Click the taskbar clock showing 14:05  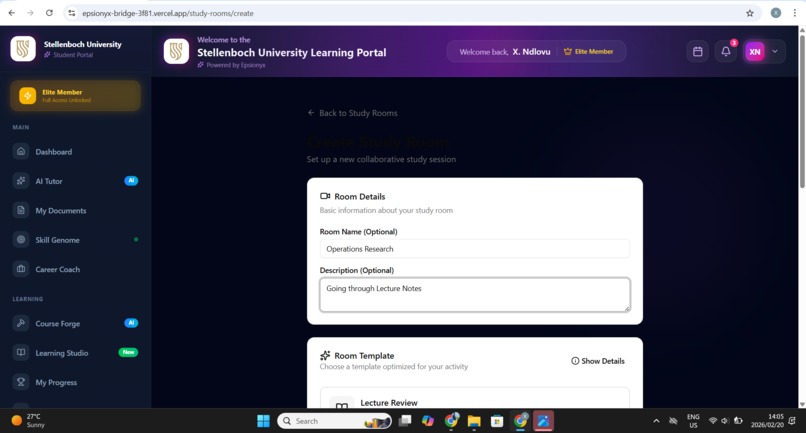click(x=767, y=421)
